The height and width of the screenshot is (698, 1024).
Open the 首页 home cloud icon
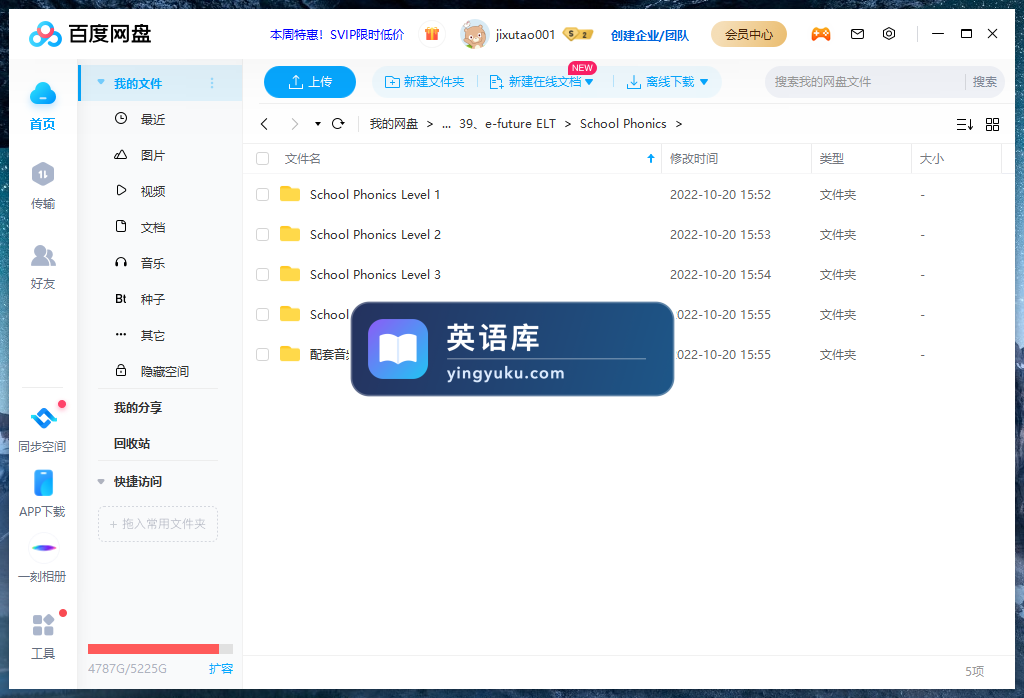tap(42, 95)
